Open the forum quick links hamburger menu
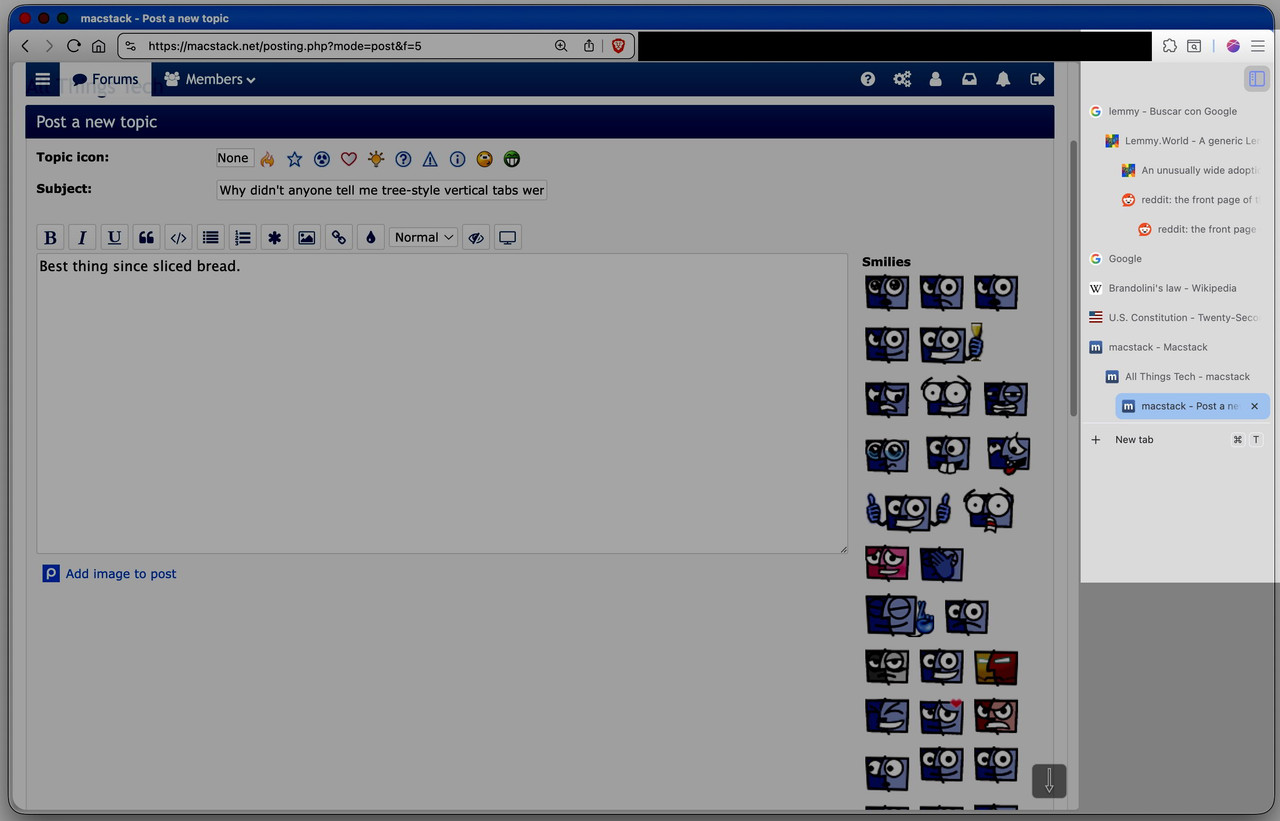The image size is (1280, 821). (42, 78)
